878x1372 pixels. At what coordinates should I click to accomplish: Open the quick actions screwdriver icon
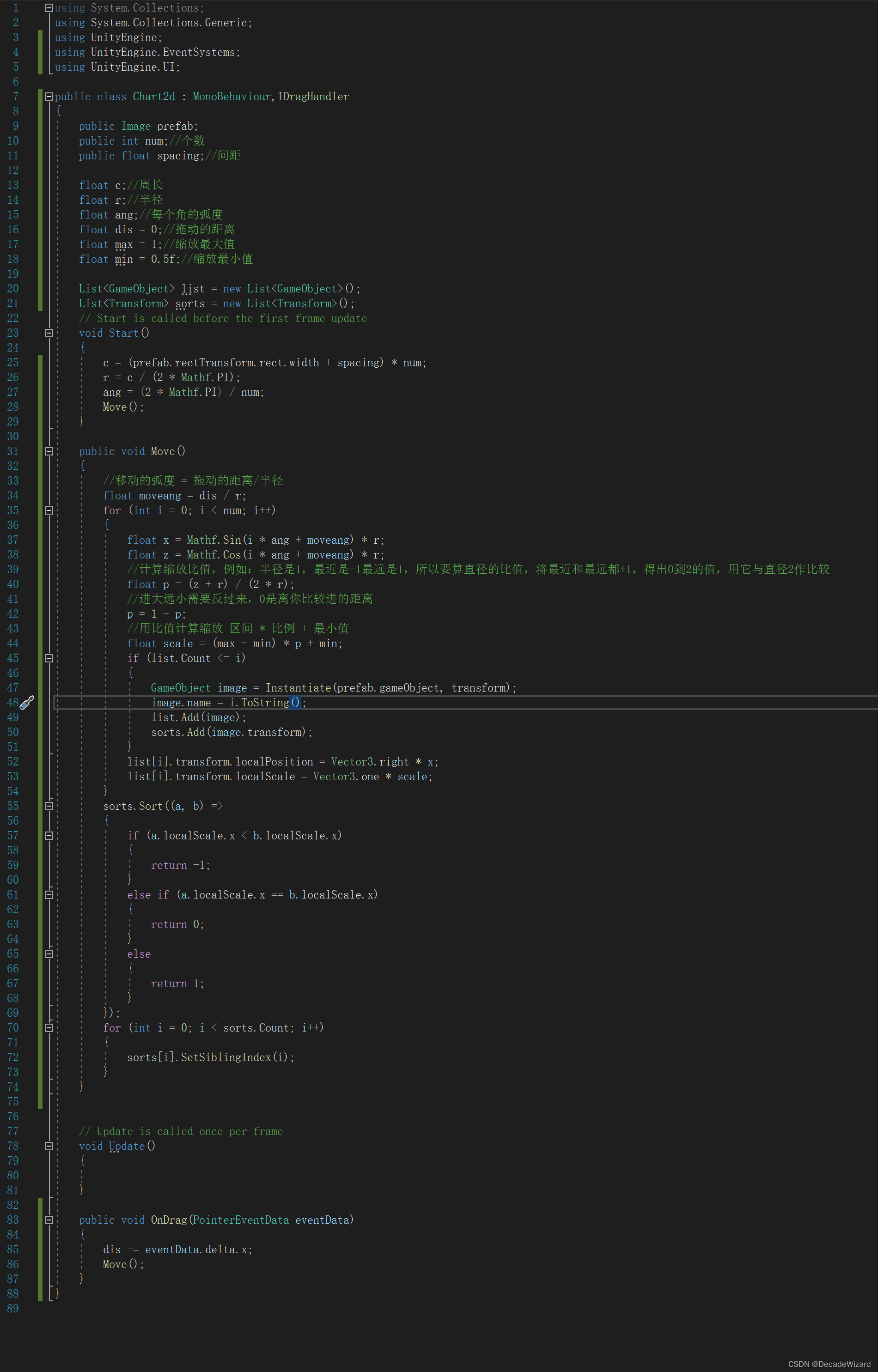pyautogui.click(x=27, y=703)
